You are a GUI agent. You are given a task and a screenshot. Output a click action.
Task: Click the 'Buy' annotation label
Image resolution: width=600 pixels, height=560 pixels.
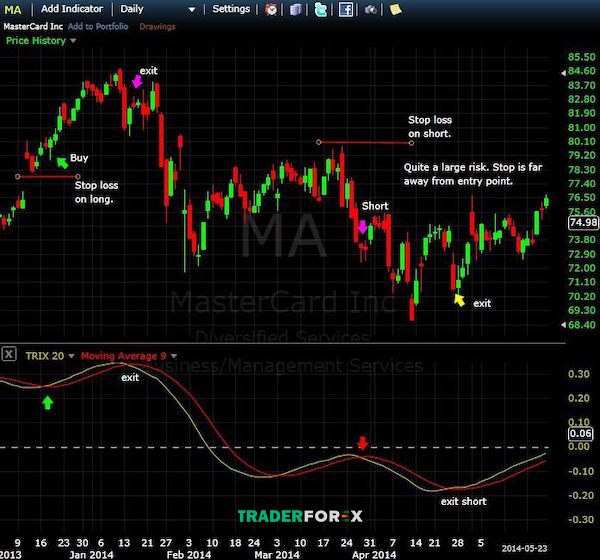79,158
